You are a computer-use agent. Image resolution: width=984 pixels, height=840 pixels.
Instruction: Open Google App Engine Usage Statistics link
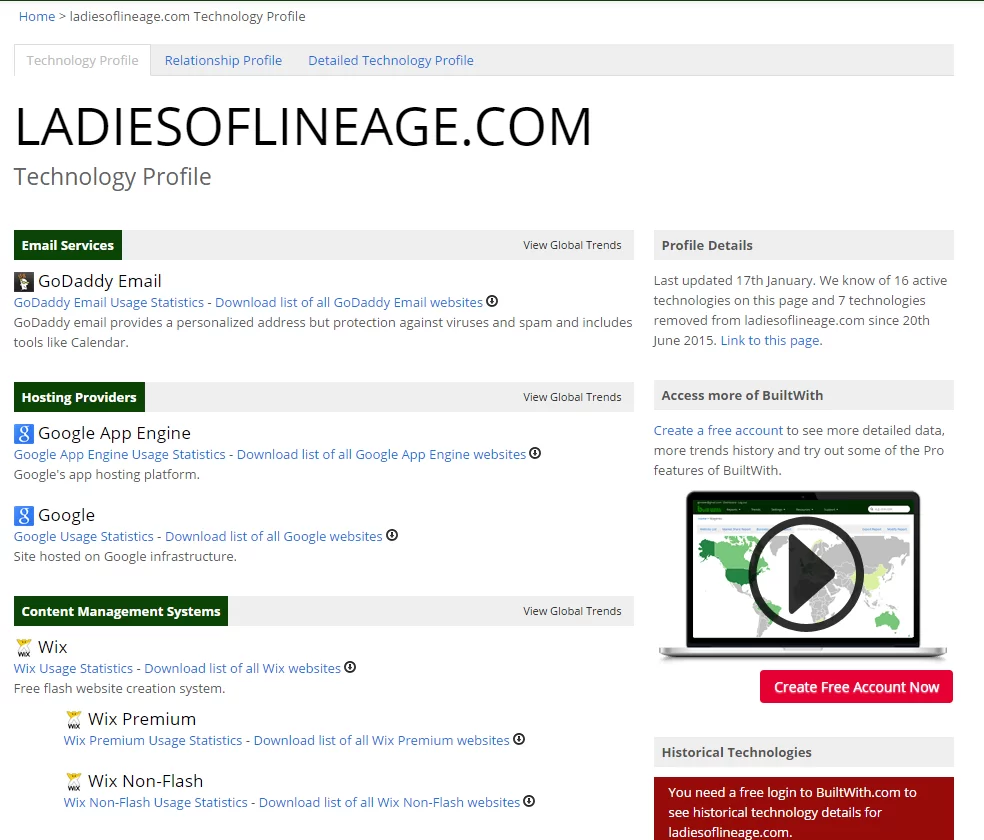click(x=119, y=454)
